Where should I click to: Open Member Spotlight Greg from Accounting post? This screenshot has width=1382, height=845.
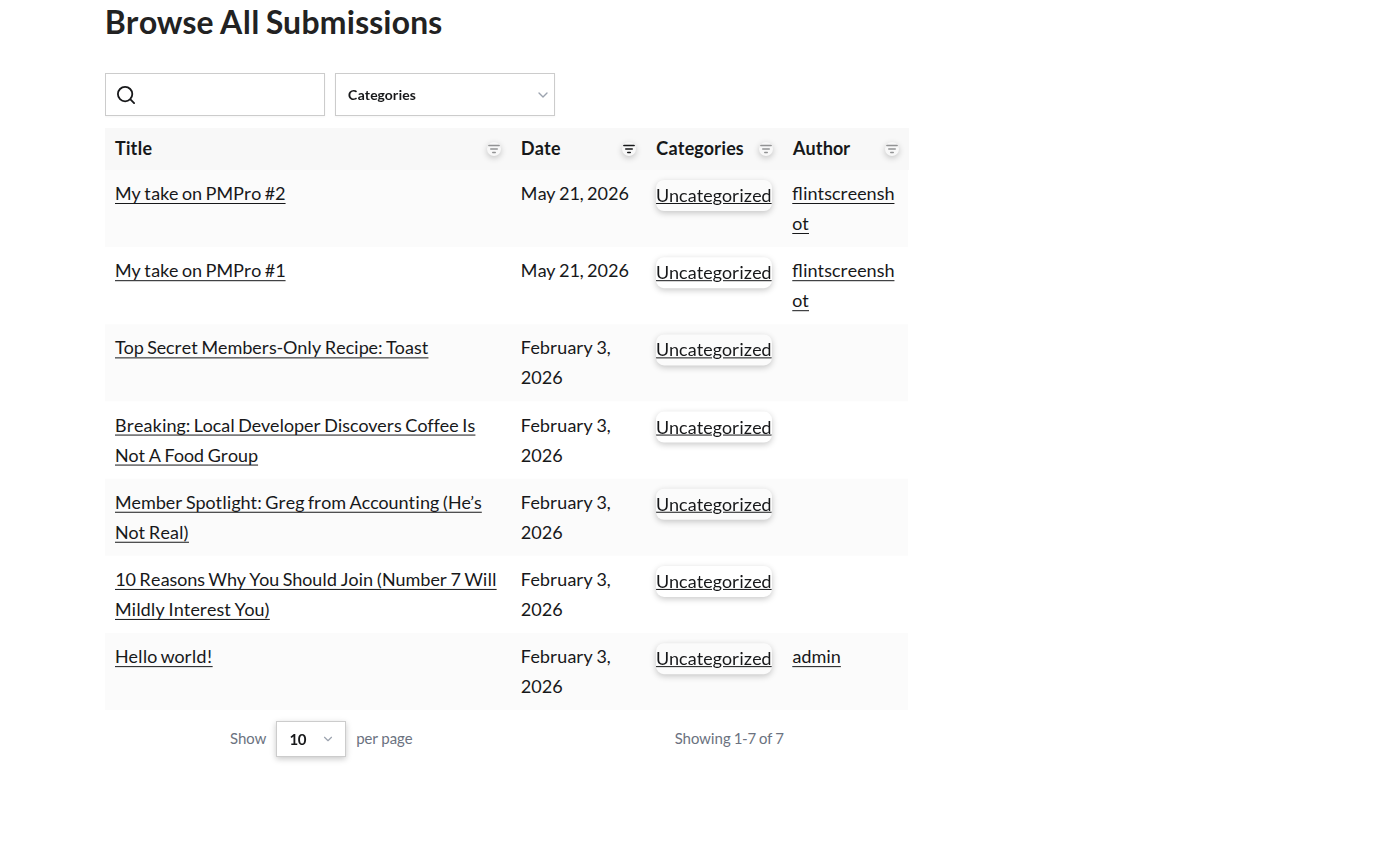point(298,518)
